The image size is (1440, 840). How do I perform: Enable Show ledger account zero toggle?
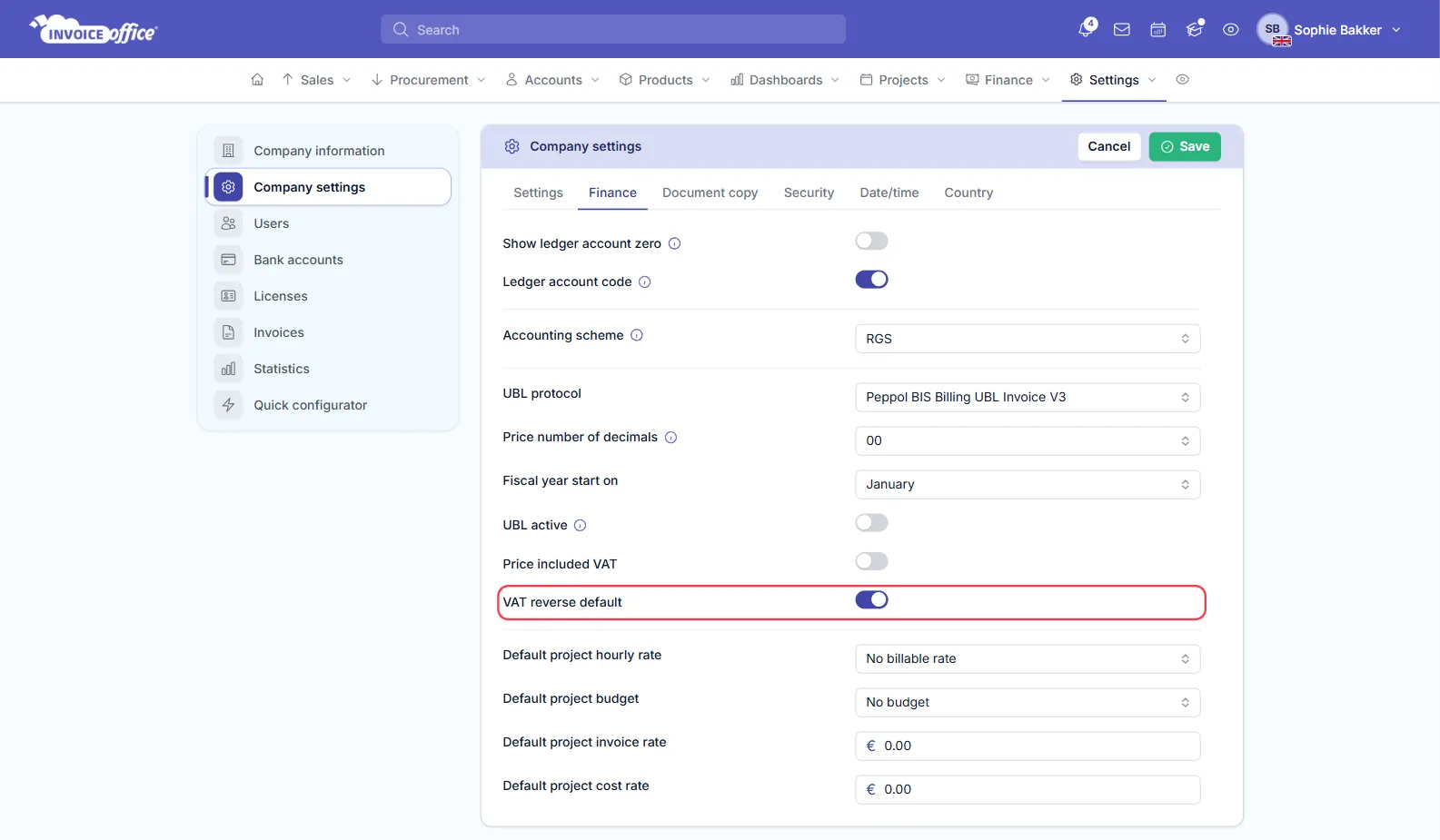871,241
